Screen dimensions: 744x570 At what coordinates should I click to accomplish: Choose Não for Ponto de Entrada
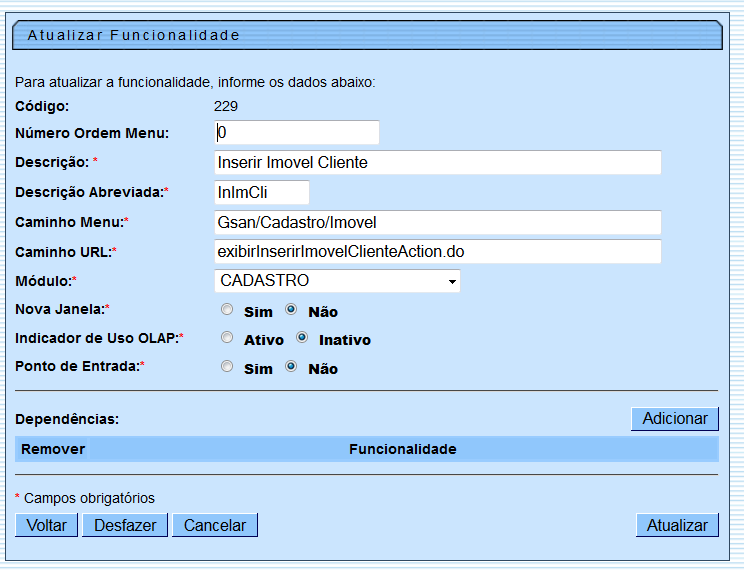292,367
